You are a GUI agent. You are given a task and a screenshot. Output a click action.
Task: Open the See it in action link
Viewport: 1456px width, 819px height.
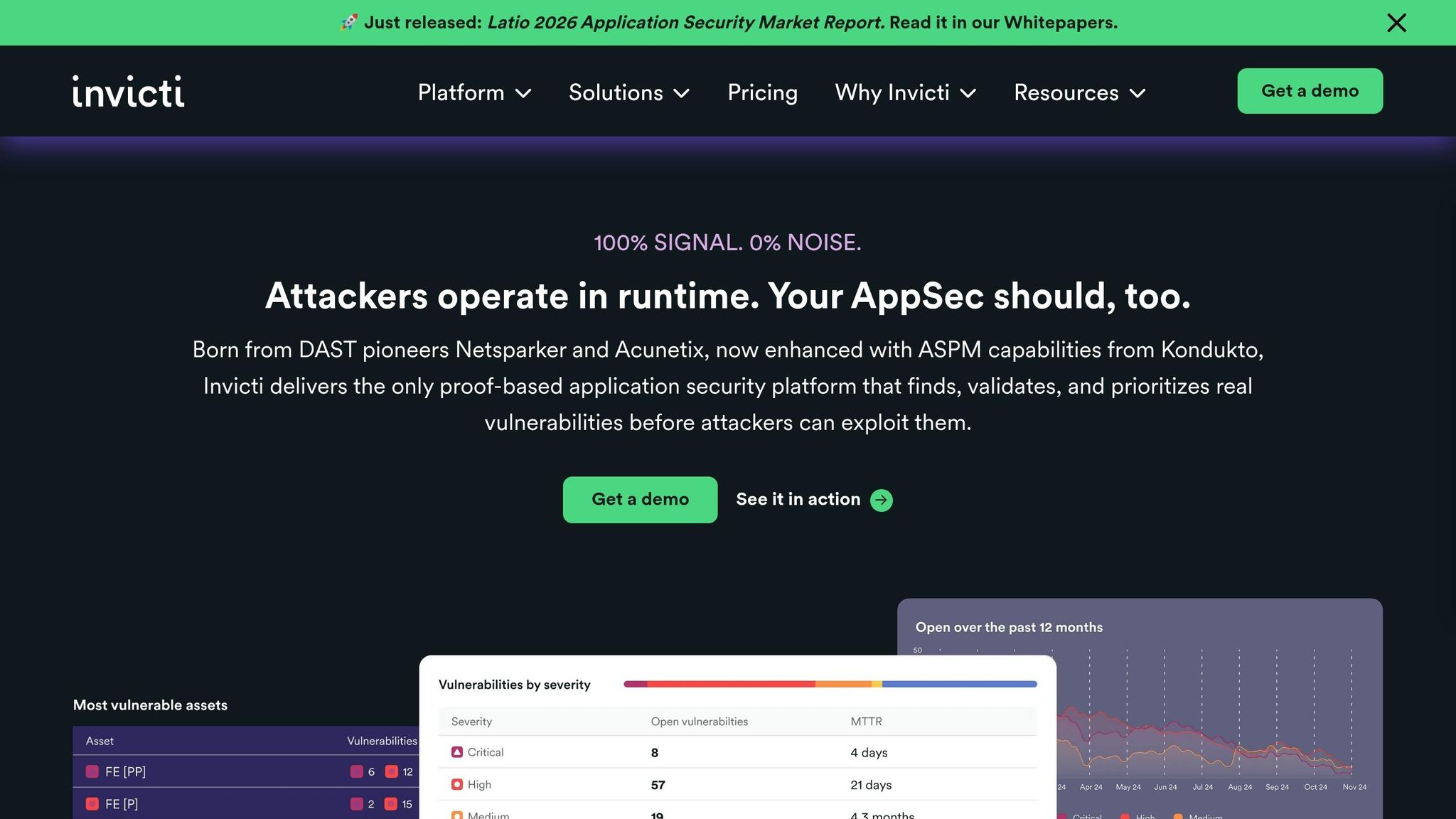tap(798, 500)
